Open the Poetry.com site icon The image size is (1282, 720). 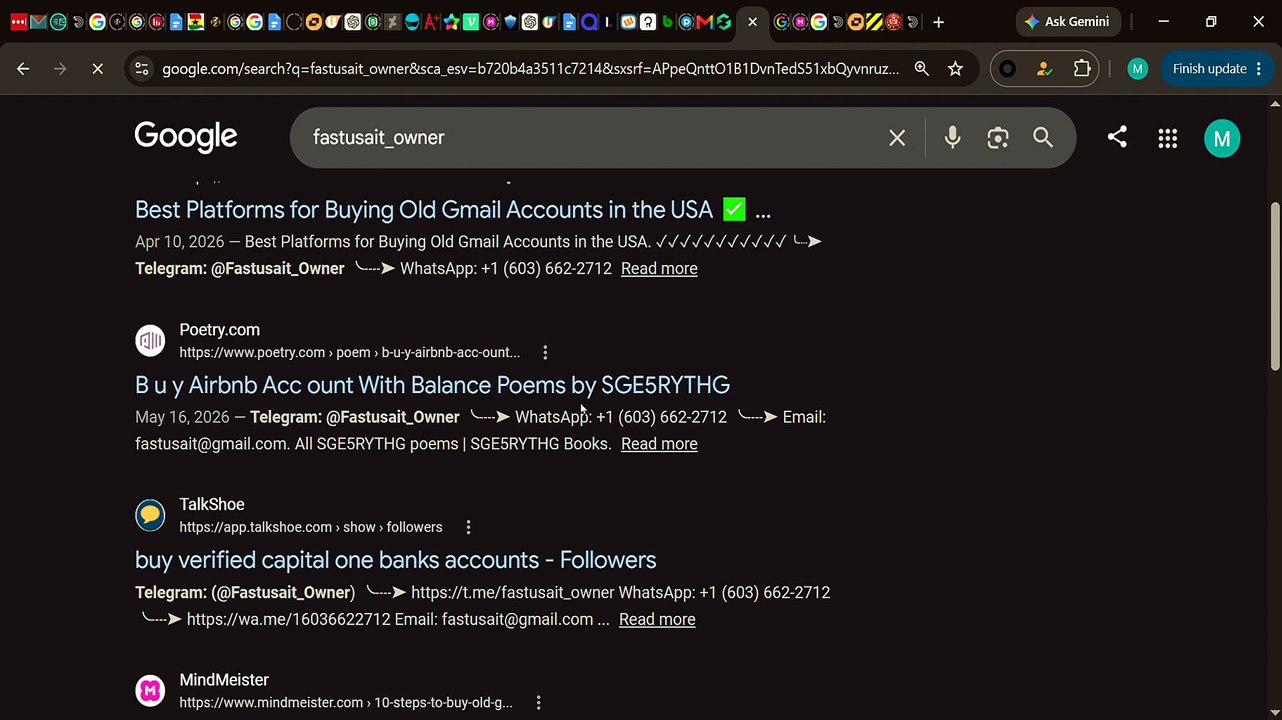coord(150,341)
